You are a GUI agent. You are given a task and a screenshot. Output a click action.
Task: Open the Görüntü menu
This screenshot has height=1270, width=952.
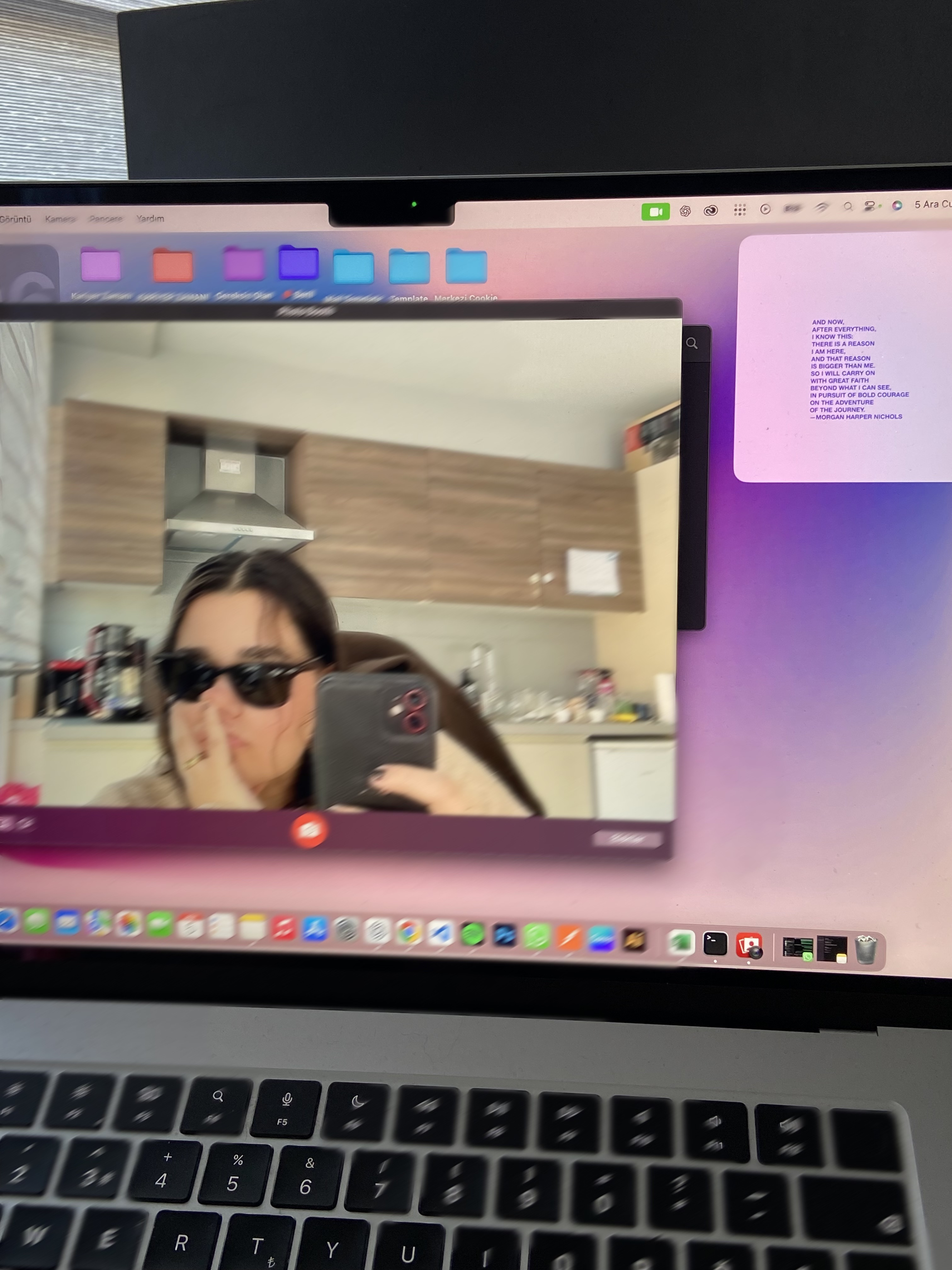click(15, 219)
